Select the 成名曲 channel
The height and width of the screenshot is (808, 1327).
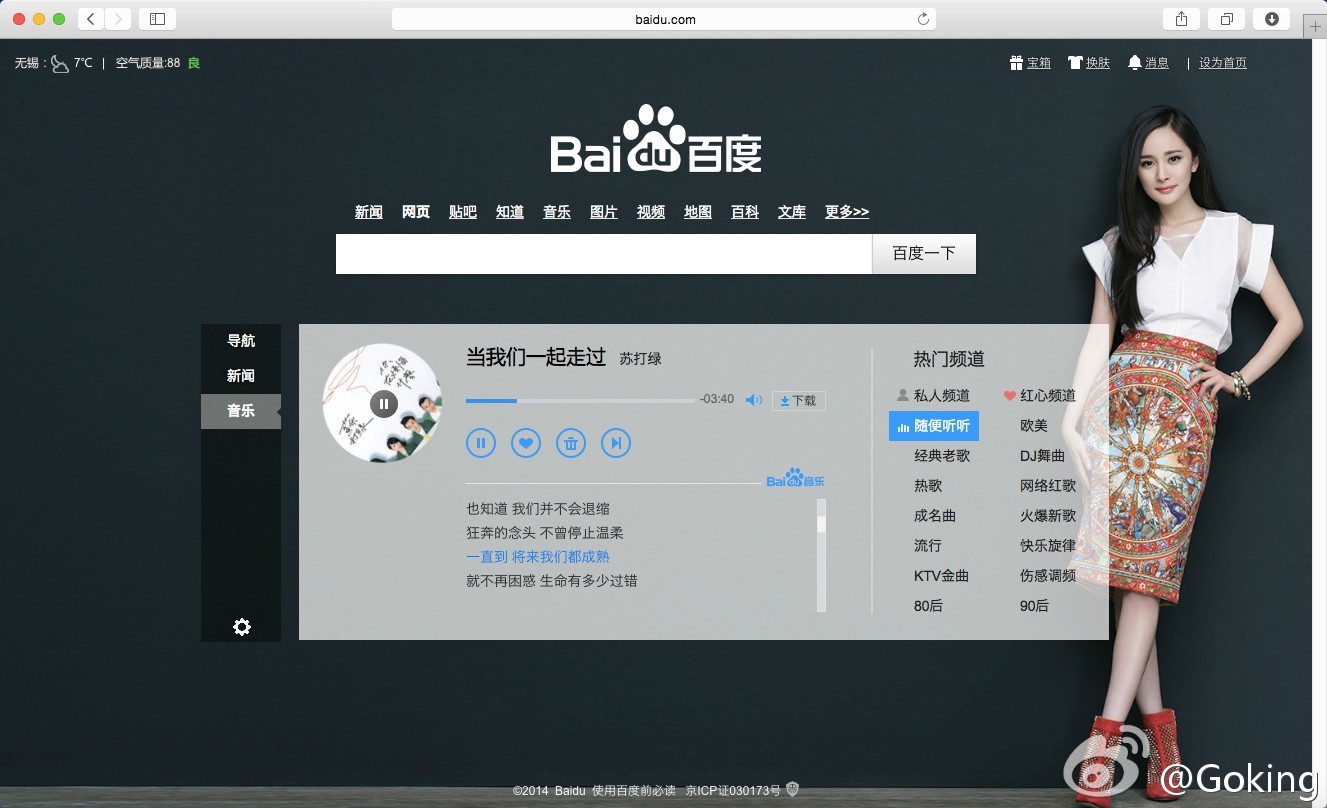pyautogui.click(x=935, y=516)
